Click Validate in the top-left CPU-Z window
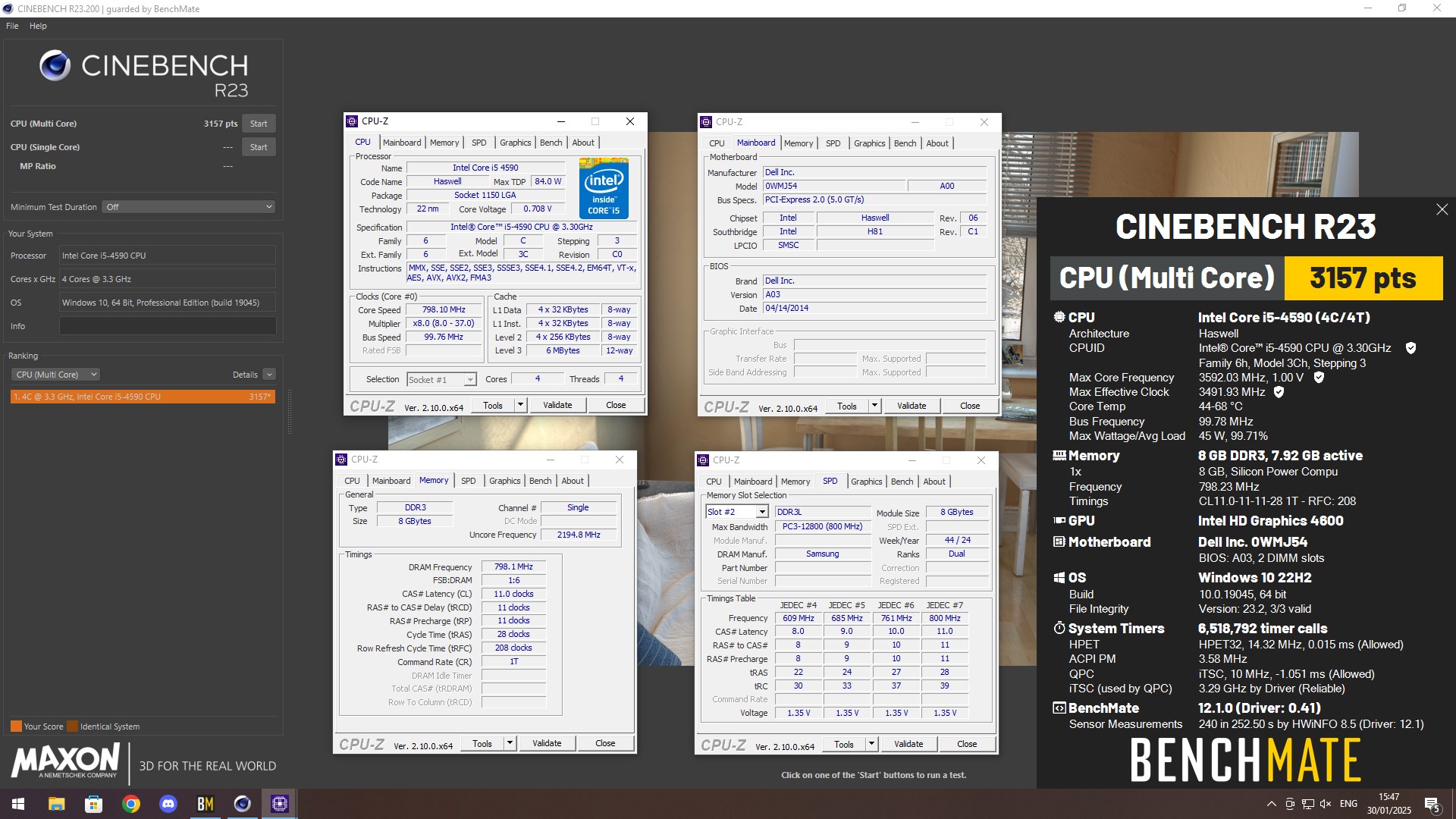 tap(557, 405)
